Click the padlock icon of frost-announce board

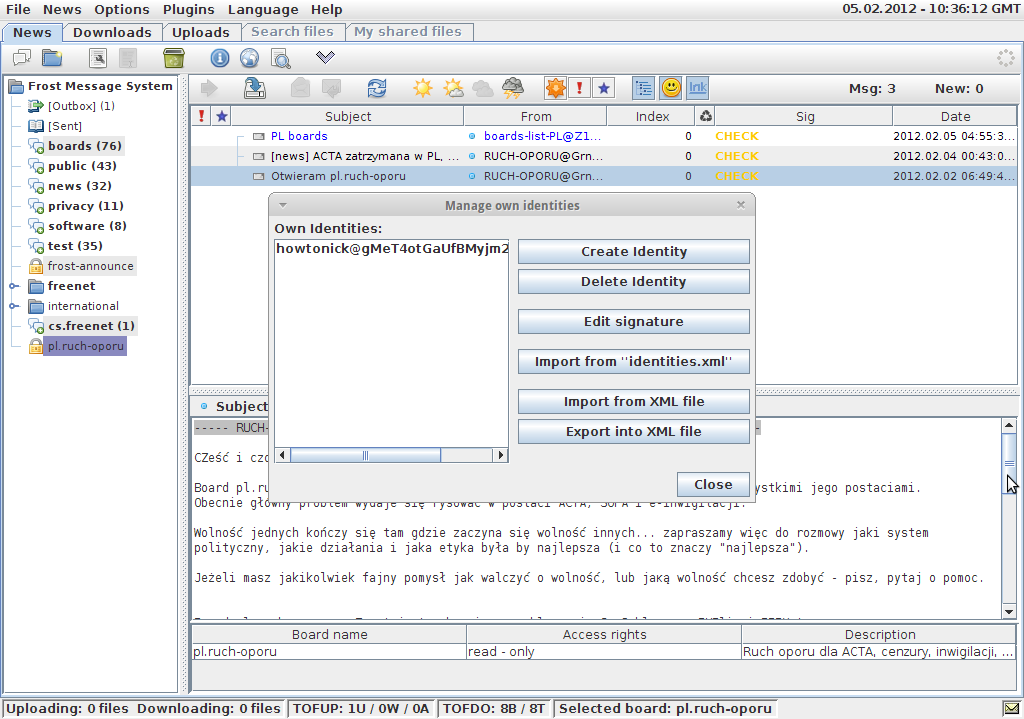click(x=36, y=266)
